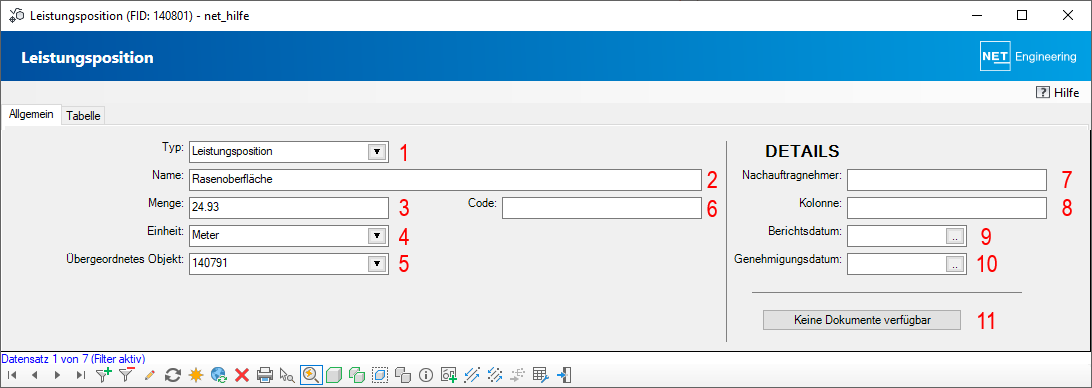
Task: Maximize the Leistungsposition window
Action: [1022, 15]
